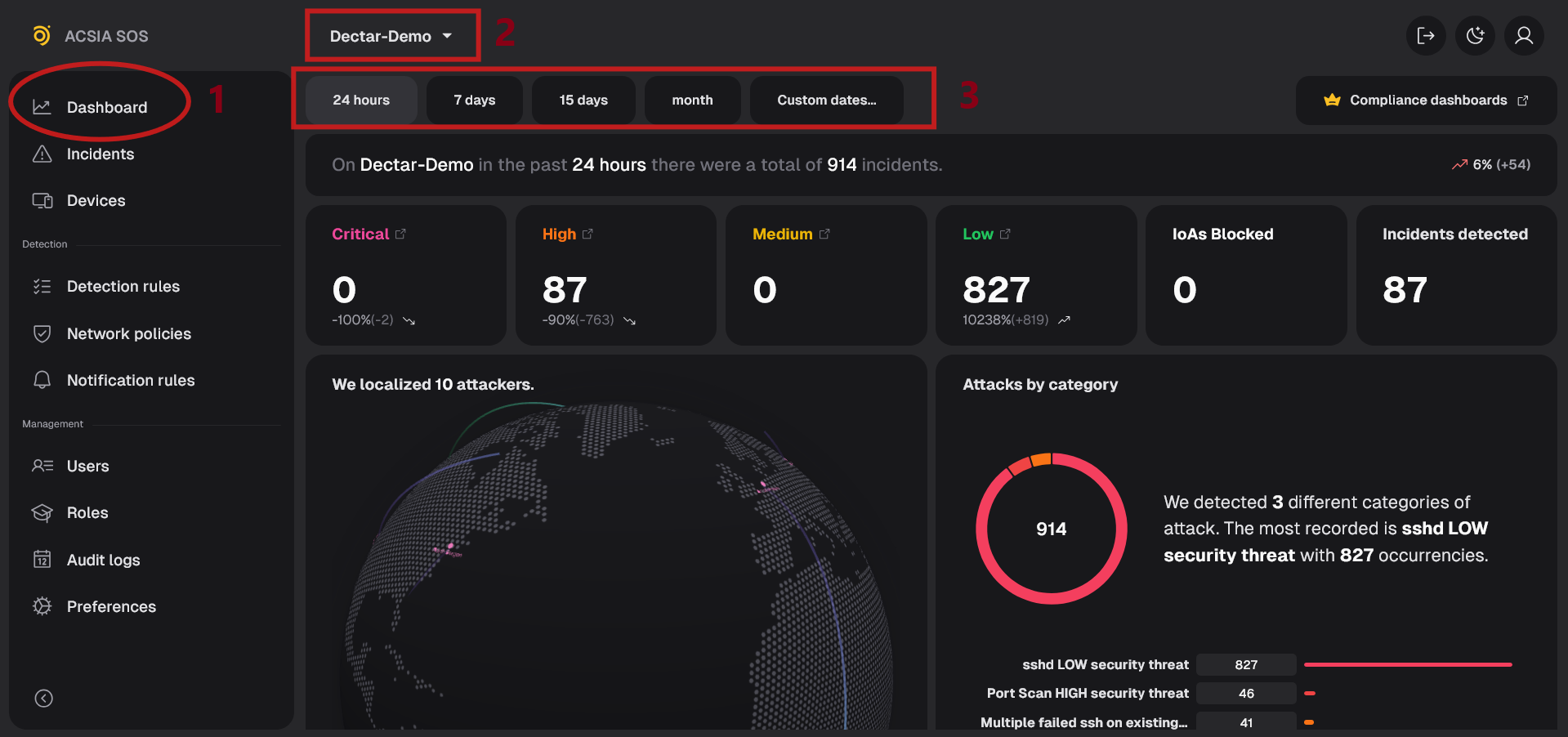Screen dimensions: 1568x737
Task: Select the 15 days time range
Action: coord(583,100)
